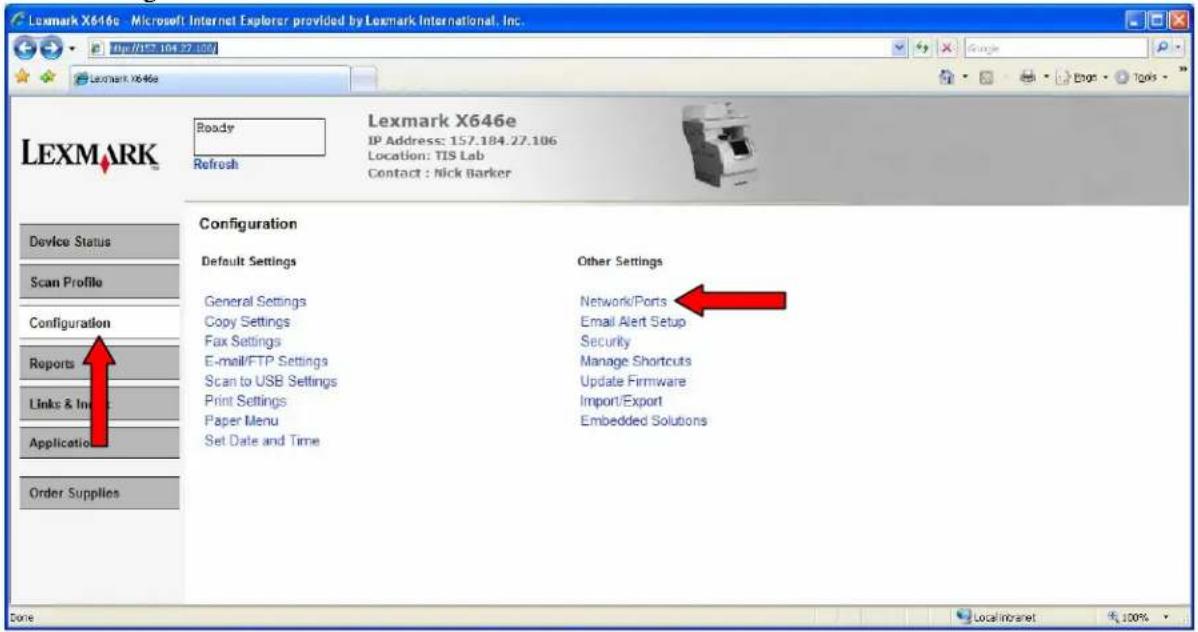Open the Update Firmware link
1198x632 pixels.
[633, 381]
